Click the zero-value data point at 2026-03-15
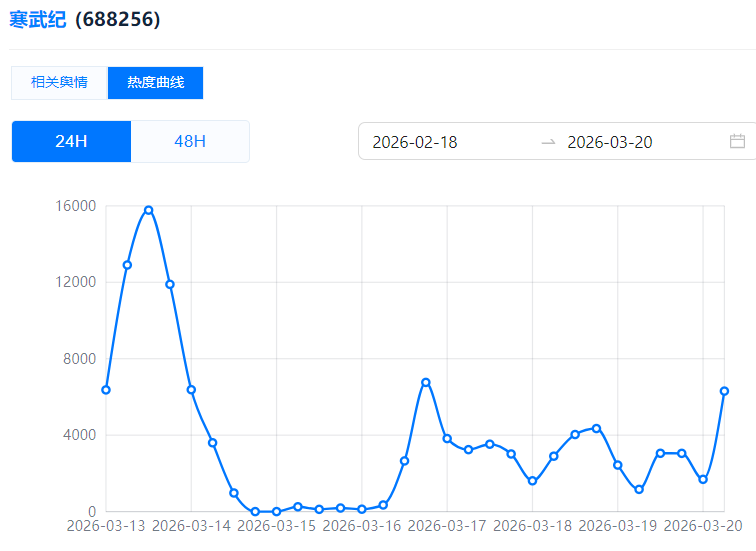Viewport: 756px width, 551px height. tap(277, 511)
